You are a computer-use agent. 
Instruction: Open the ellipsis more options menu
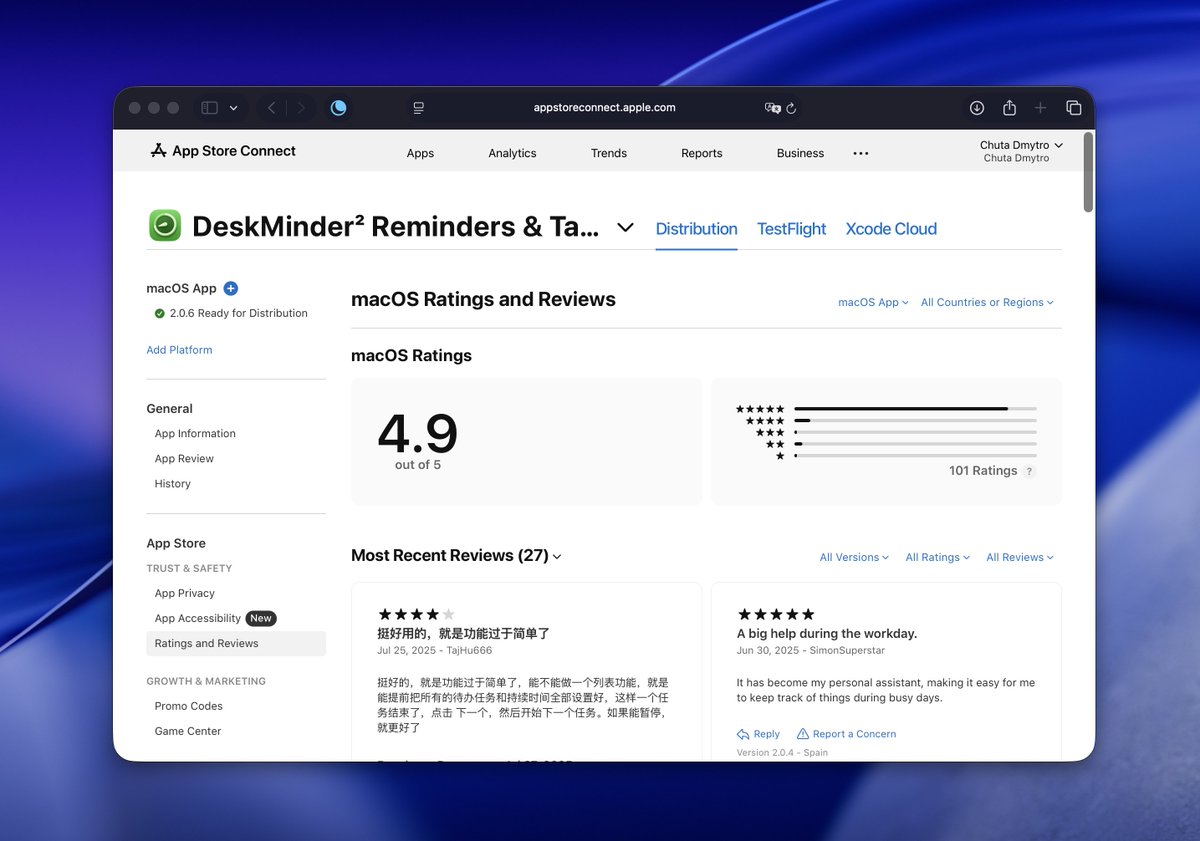860,153
